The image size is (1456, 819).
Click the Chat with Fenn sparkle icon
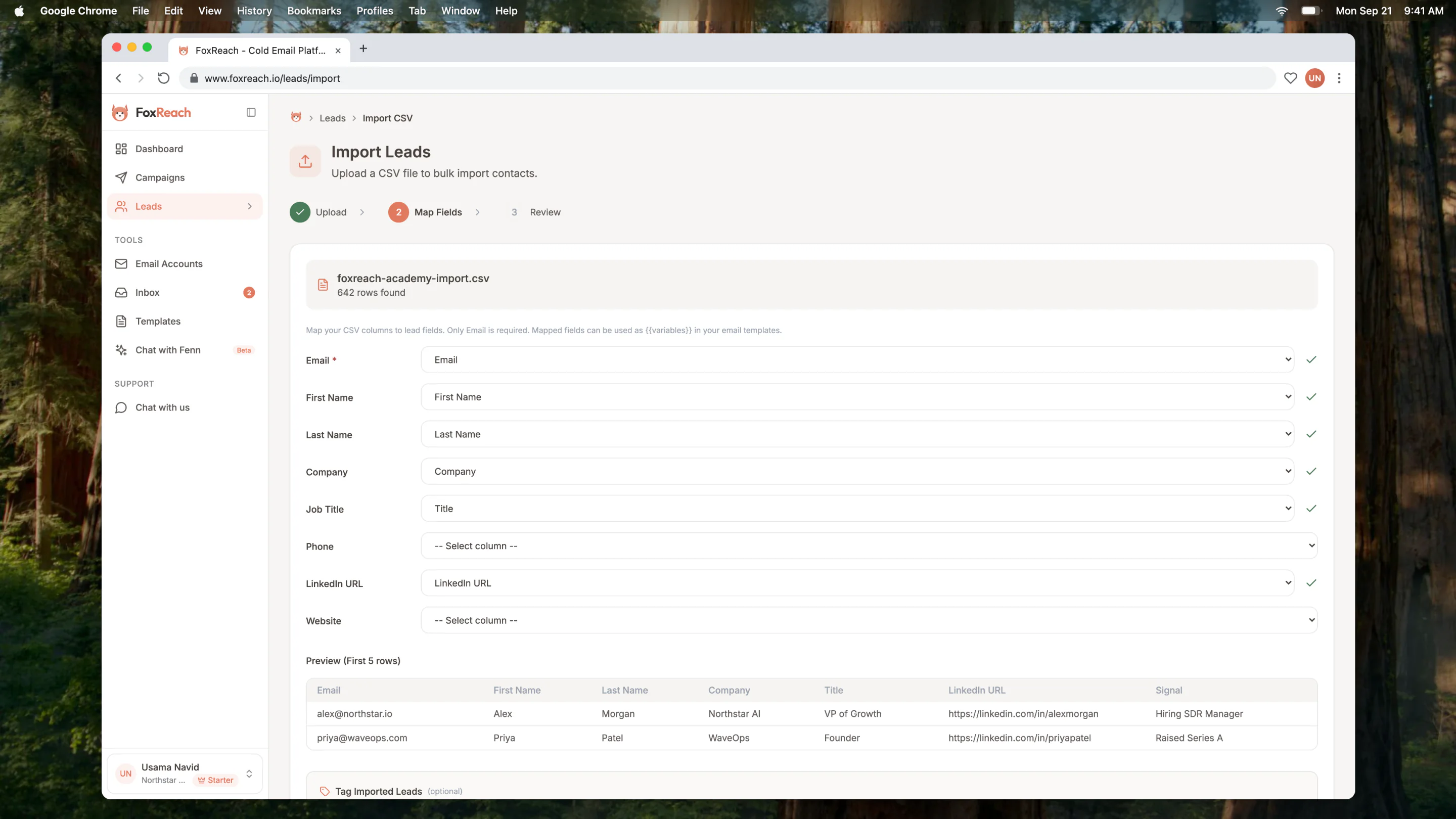[121, 350]
